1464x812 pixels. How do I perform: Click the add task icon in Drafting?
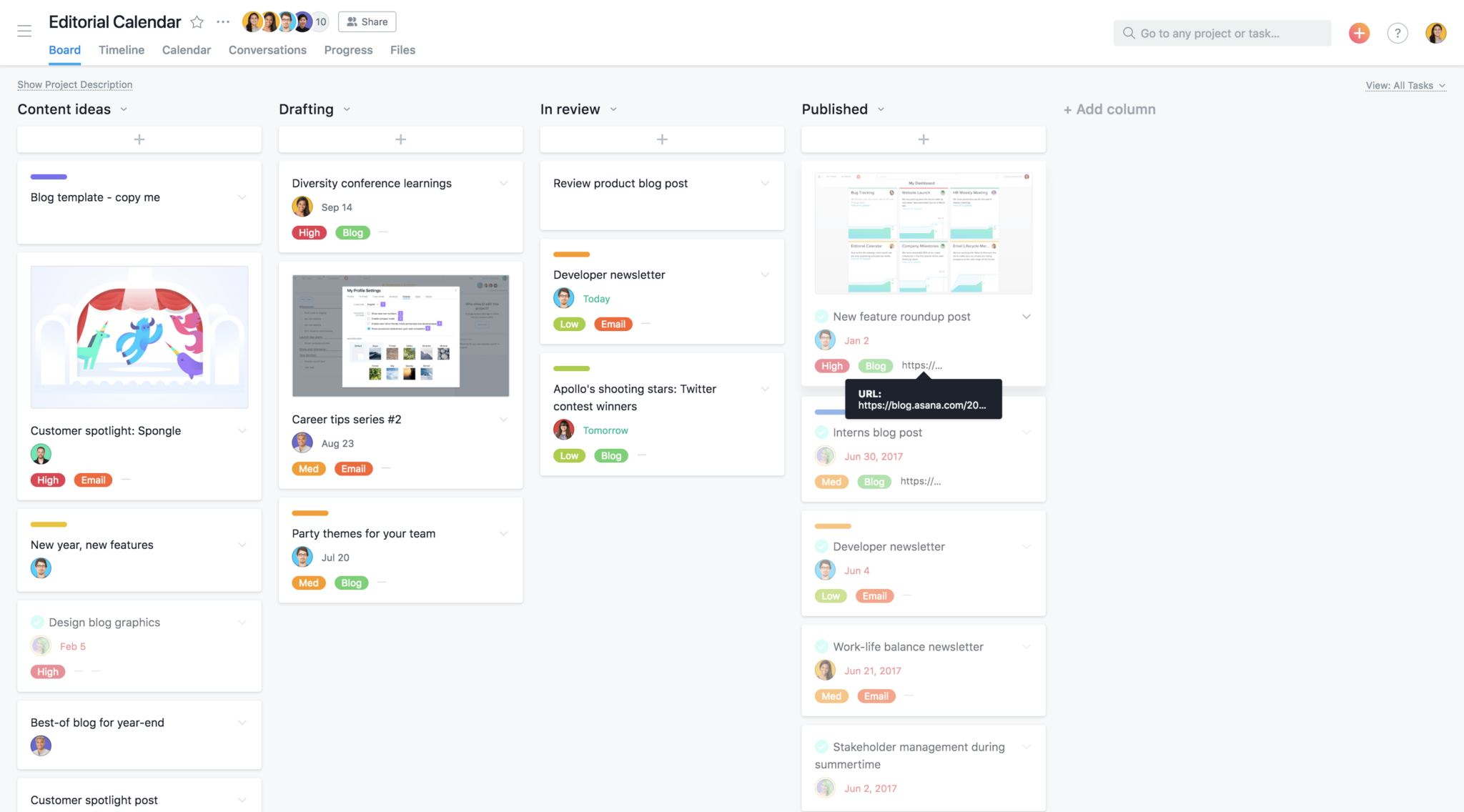(x=400, y=139)
